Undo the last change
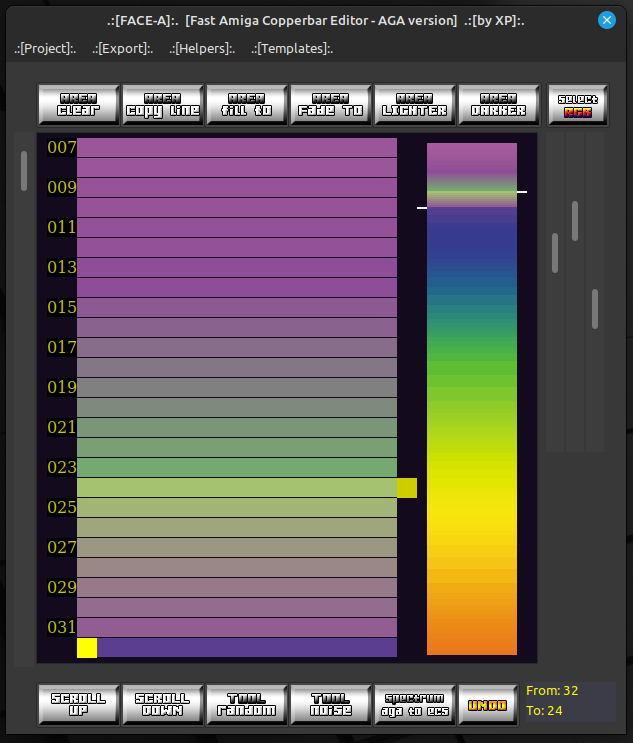This screenshot has height=743, width=633. click(x=487, y=704)
